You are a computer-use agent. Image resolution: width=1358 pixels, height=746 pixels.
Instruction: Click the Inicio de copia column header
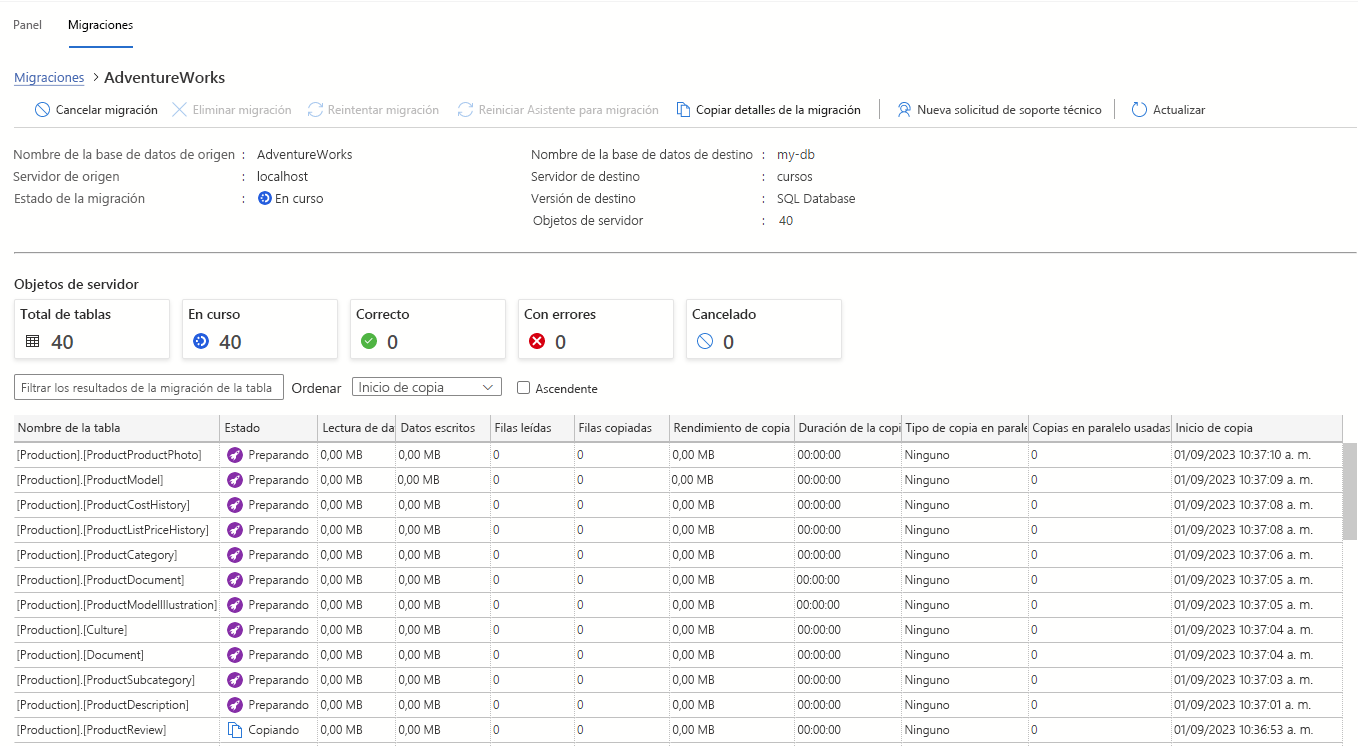pyautogui.click(x=1257, y=428)
